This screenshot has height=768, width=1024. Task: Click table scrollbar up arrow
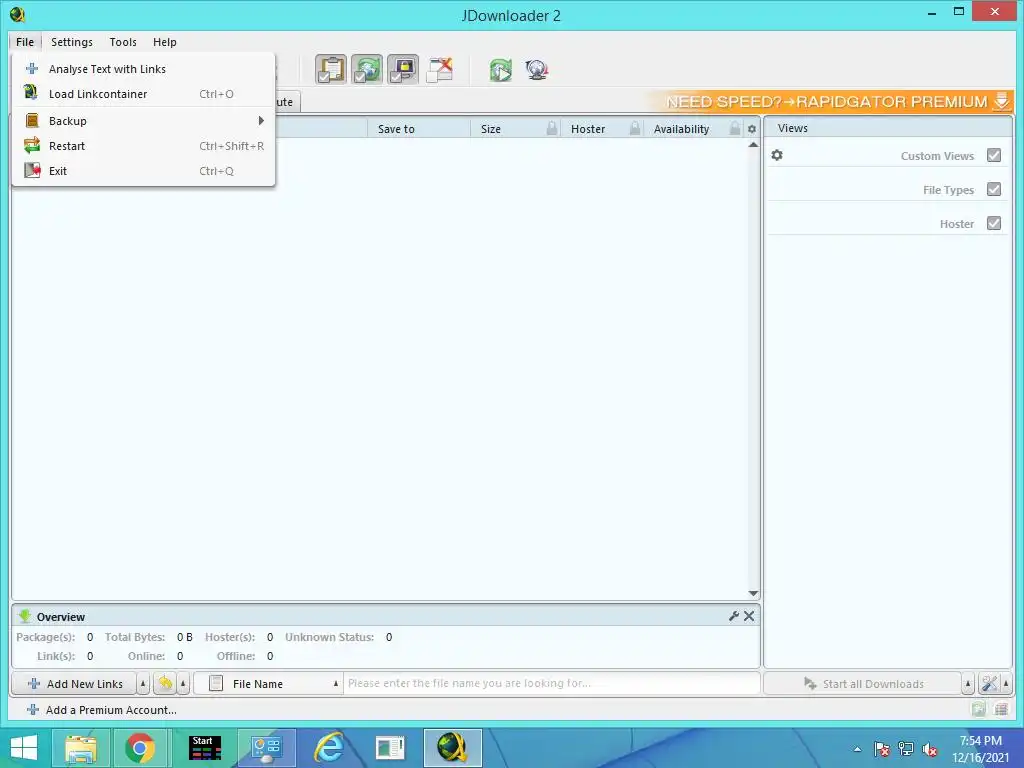click(753, 145)
